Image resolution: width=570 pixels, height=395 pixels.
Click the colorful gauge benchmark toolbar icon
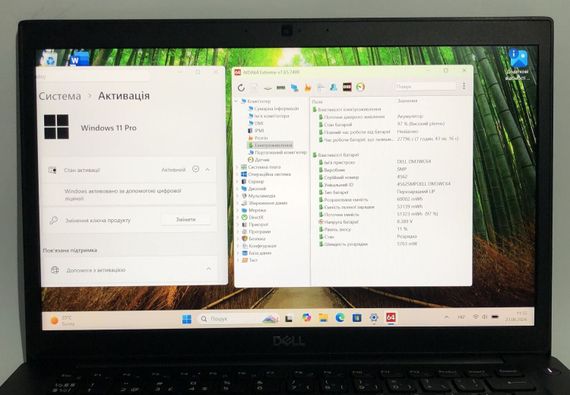(360, 87)
